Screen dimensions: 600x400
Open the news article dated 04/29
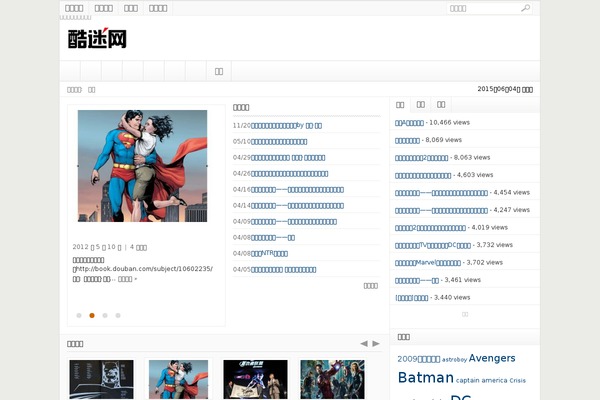(288, 158)
